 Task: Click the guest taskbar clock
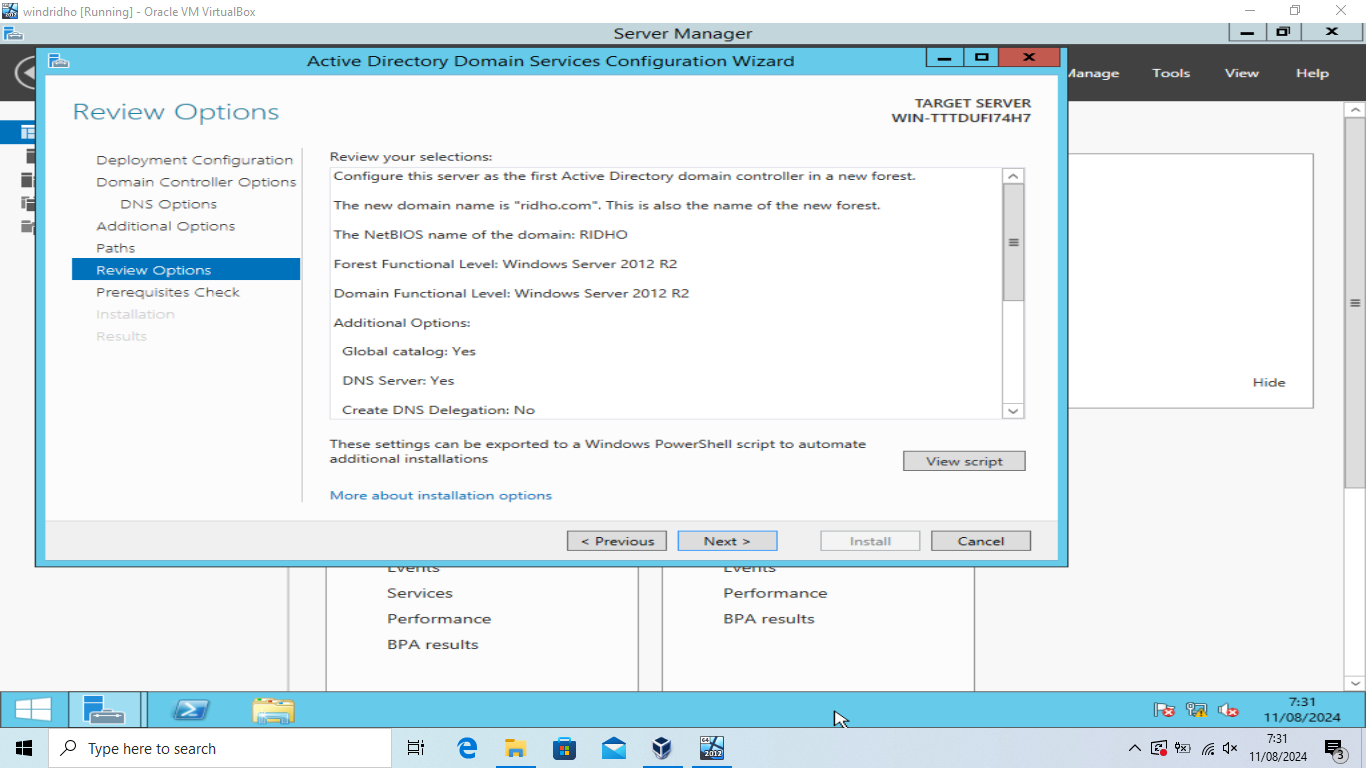pyautogui.click(x=1302, y=710)
